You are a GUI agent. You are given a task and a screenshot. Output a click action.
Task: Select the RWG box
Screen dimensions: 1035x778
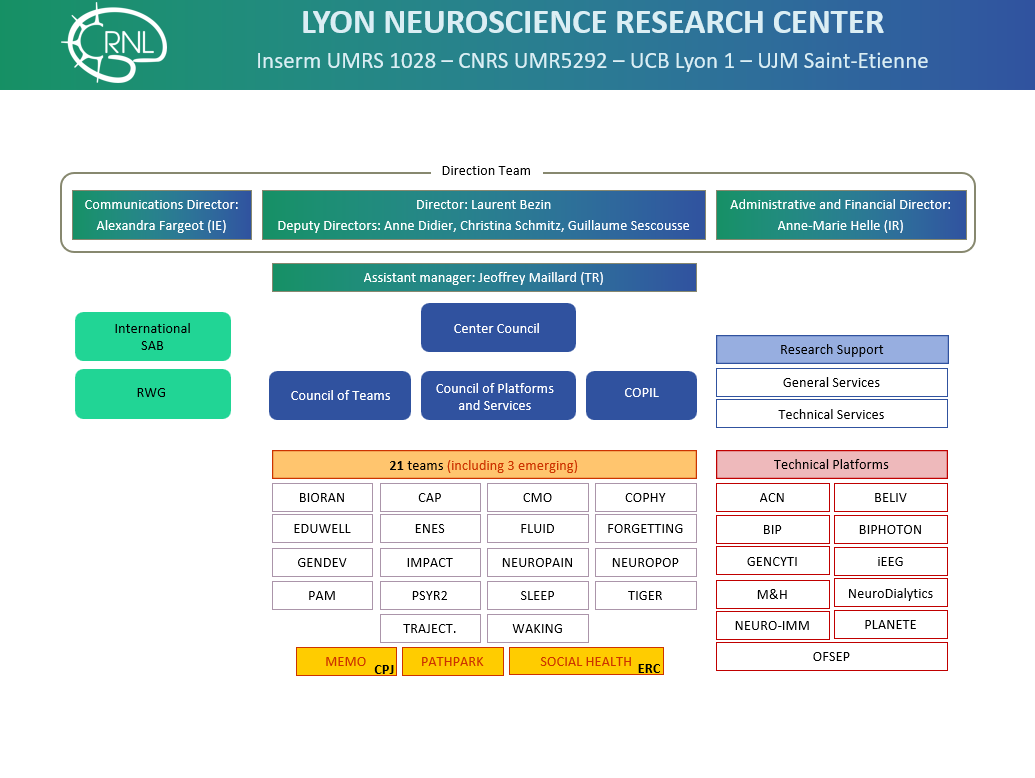pos(152,393)
